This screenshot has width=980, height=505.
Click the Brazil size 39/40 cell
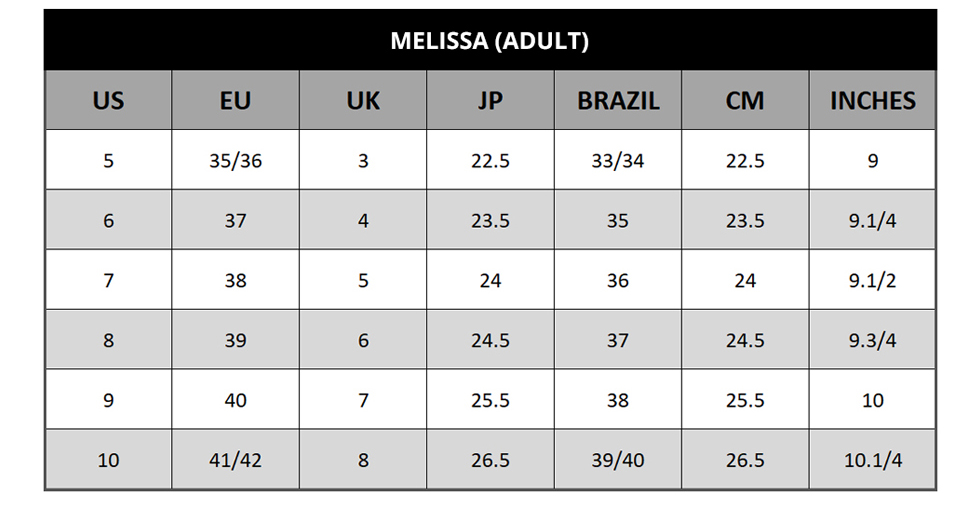coord(618,460)
